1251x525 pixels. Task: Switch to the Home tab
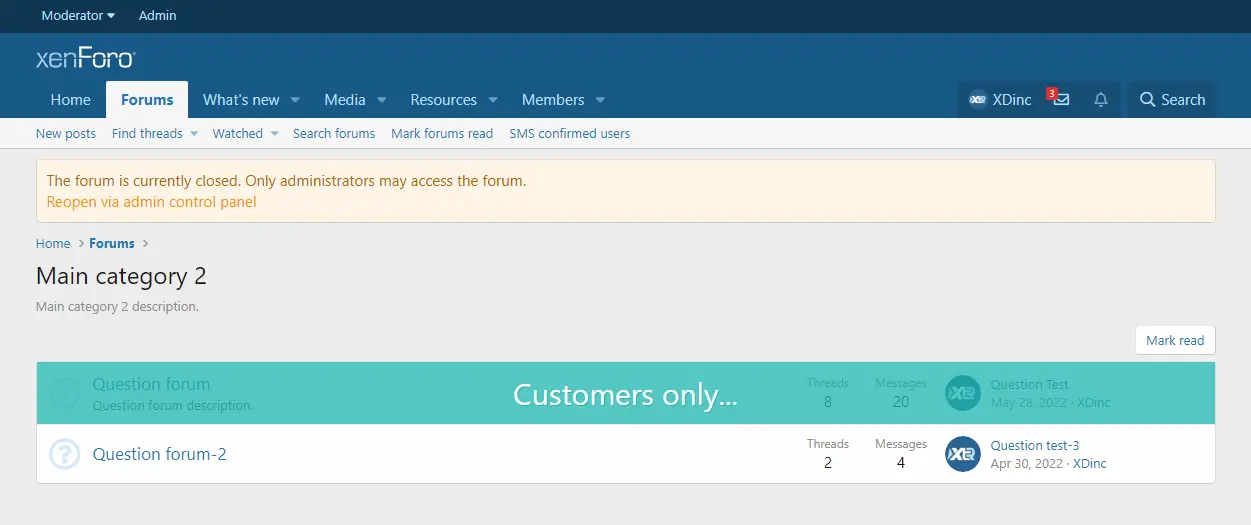click(71, 100)
